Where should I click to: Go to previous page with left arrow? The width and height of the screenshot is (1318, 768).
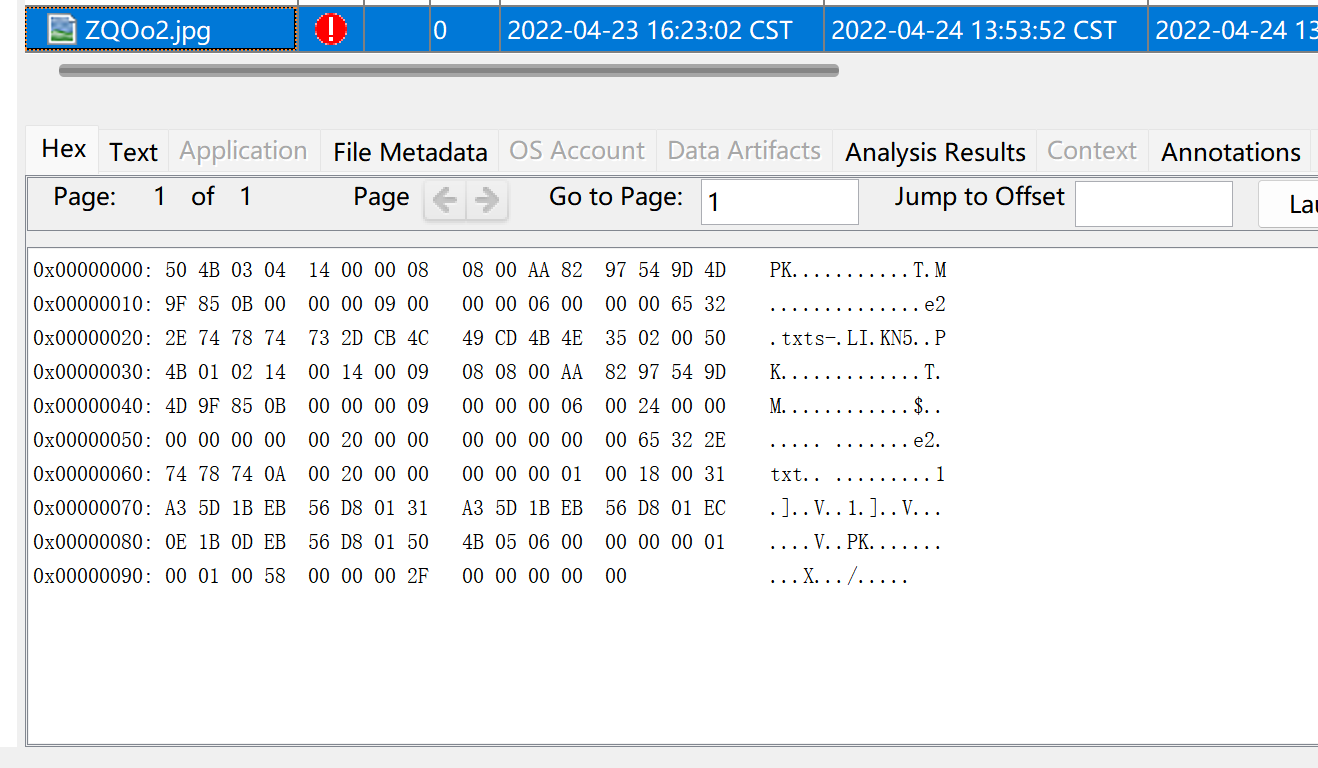coord(445,200)
